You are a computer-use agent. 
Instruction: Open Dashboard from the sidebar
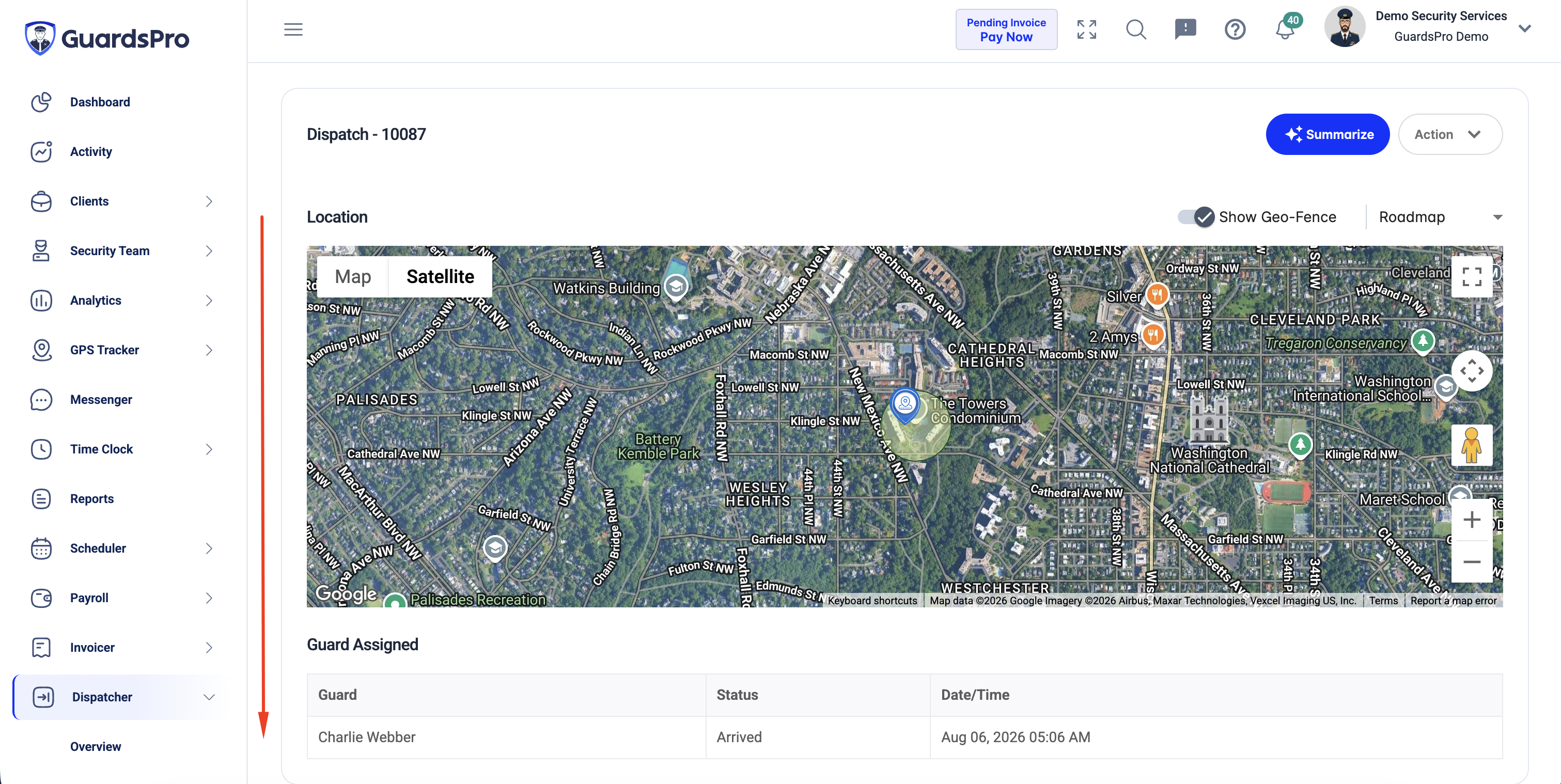[x=100, y=102]
